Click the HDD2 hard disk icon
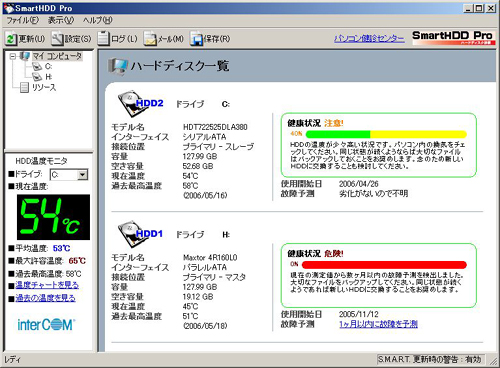Image resolution: width=500 pixels, height=368 pixels. coord(128,103)
